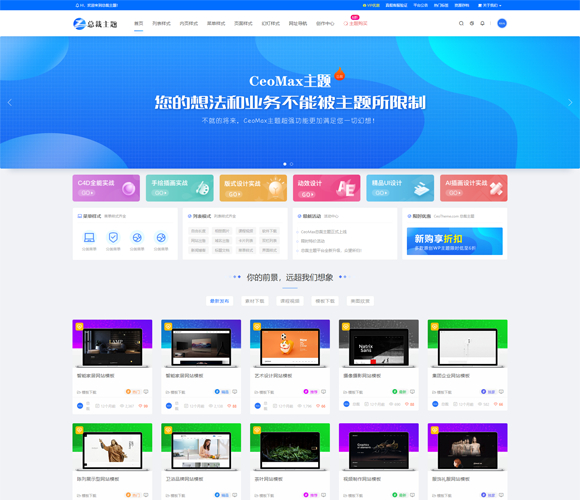This screenshot has width=580, height=500.
Task: Select the 模板下载 filter tab
Action: [325, 301]
